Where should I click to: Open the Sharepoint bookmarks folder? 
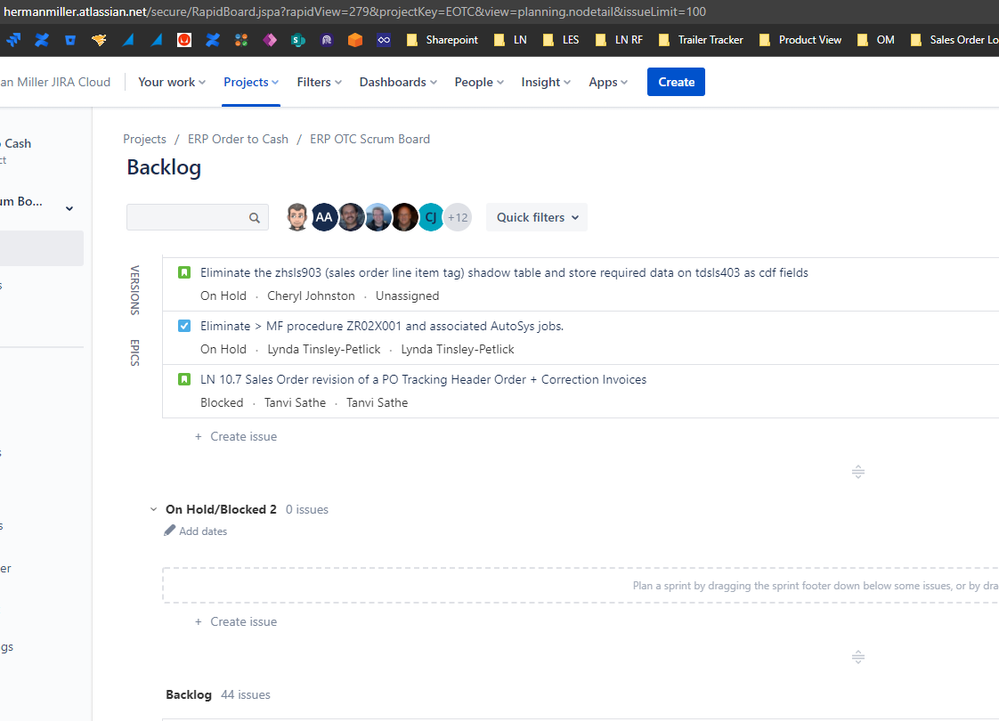pyautogui.click(x=443, y=40)
